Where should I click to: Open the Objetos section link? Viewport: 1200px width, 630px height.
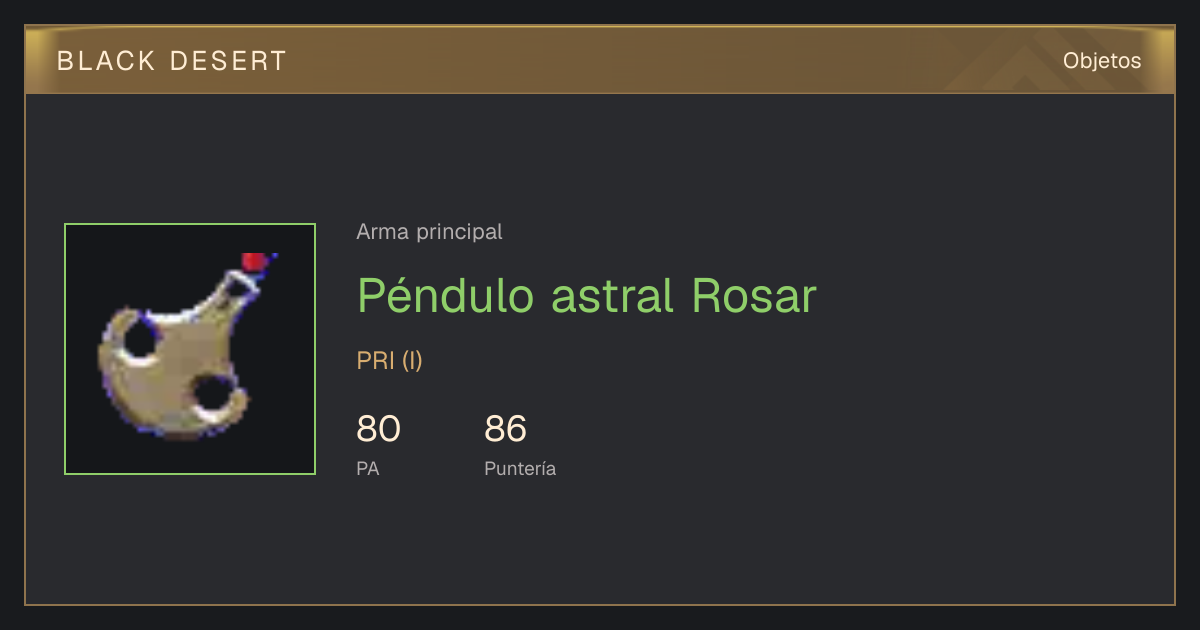click(x=1102, y=60)
